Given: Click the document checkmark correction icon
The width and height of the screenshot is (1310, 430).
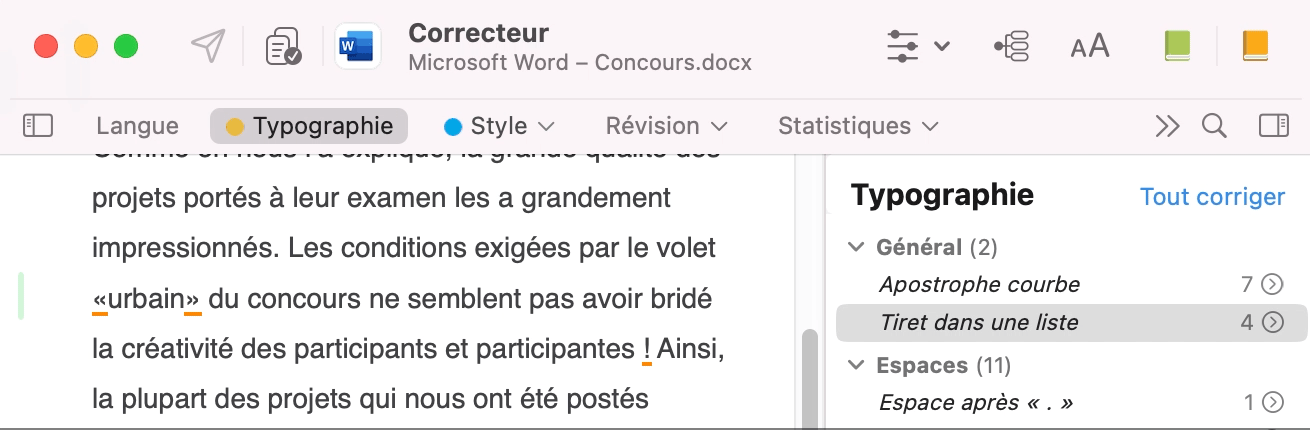Looking at the screenshot, I should 283,47.
